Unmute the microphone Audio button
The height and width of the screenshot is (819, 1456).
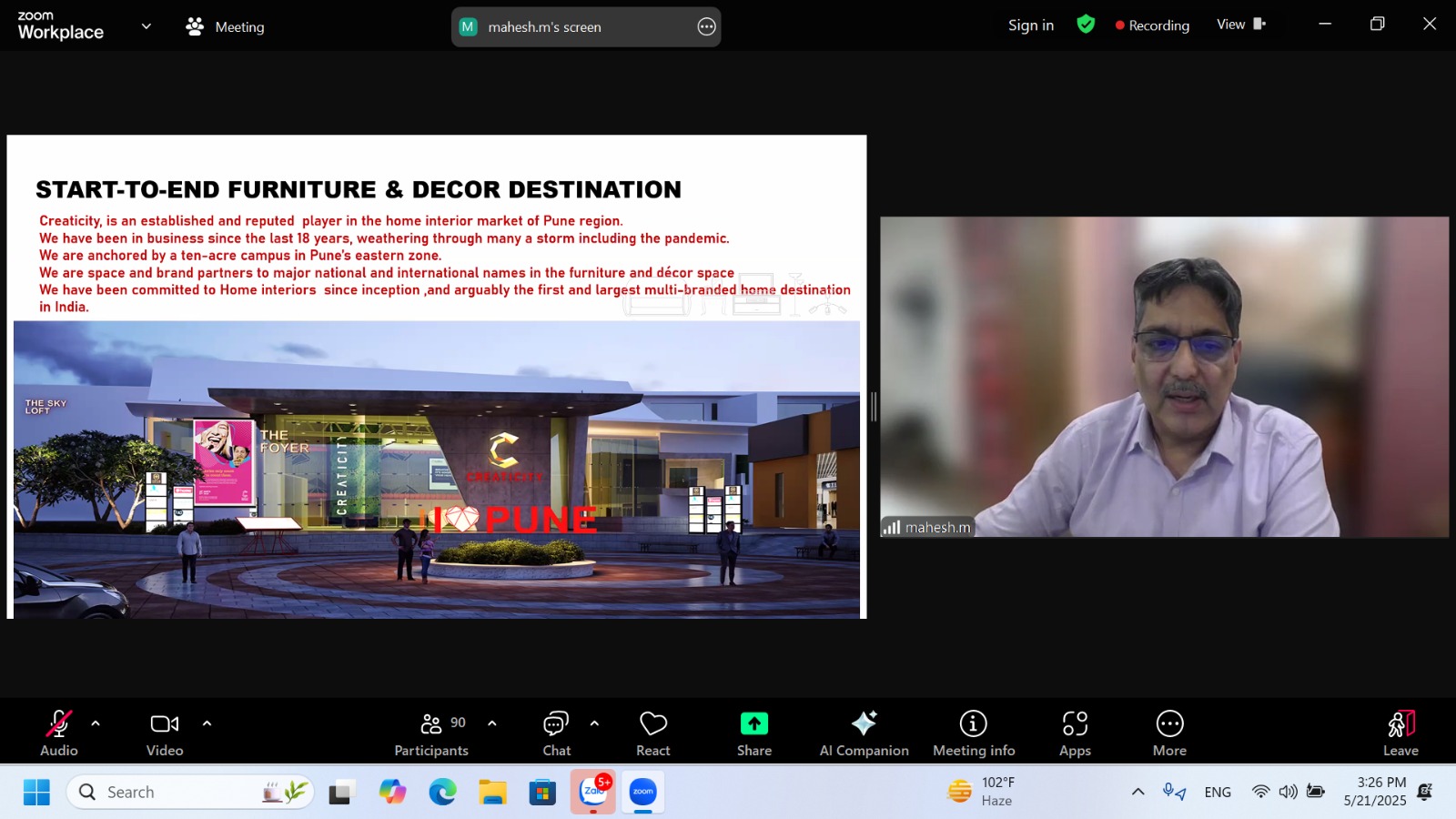58,733
